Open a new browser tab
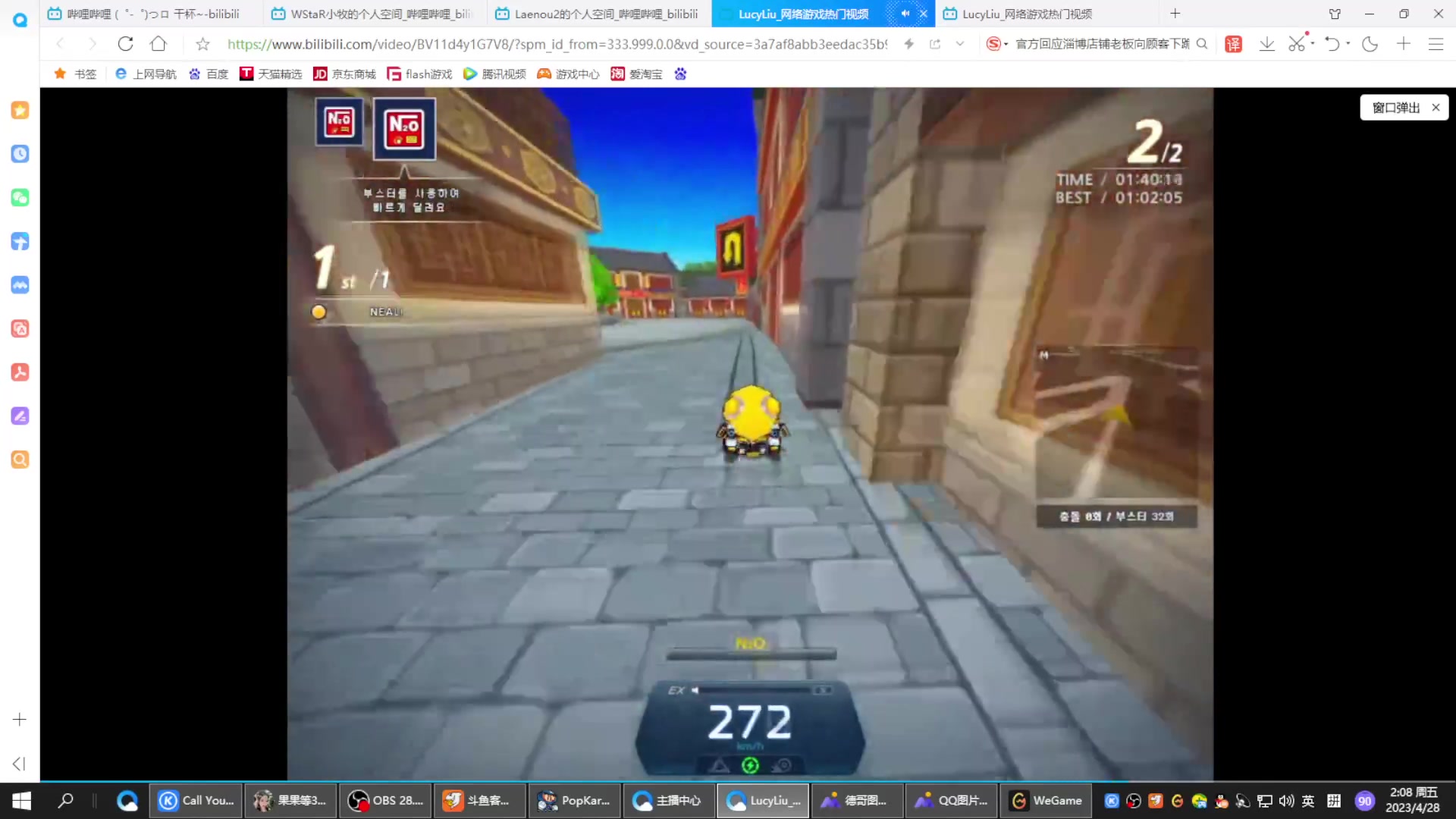 tap(1175, 14)
